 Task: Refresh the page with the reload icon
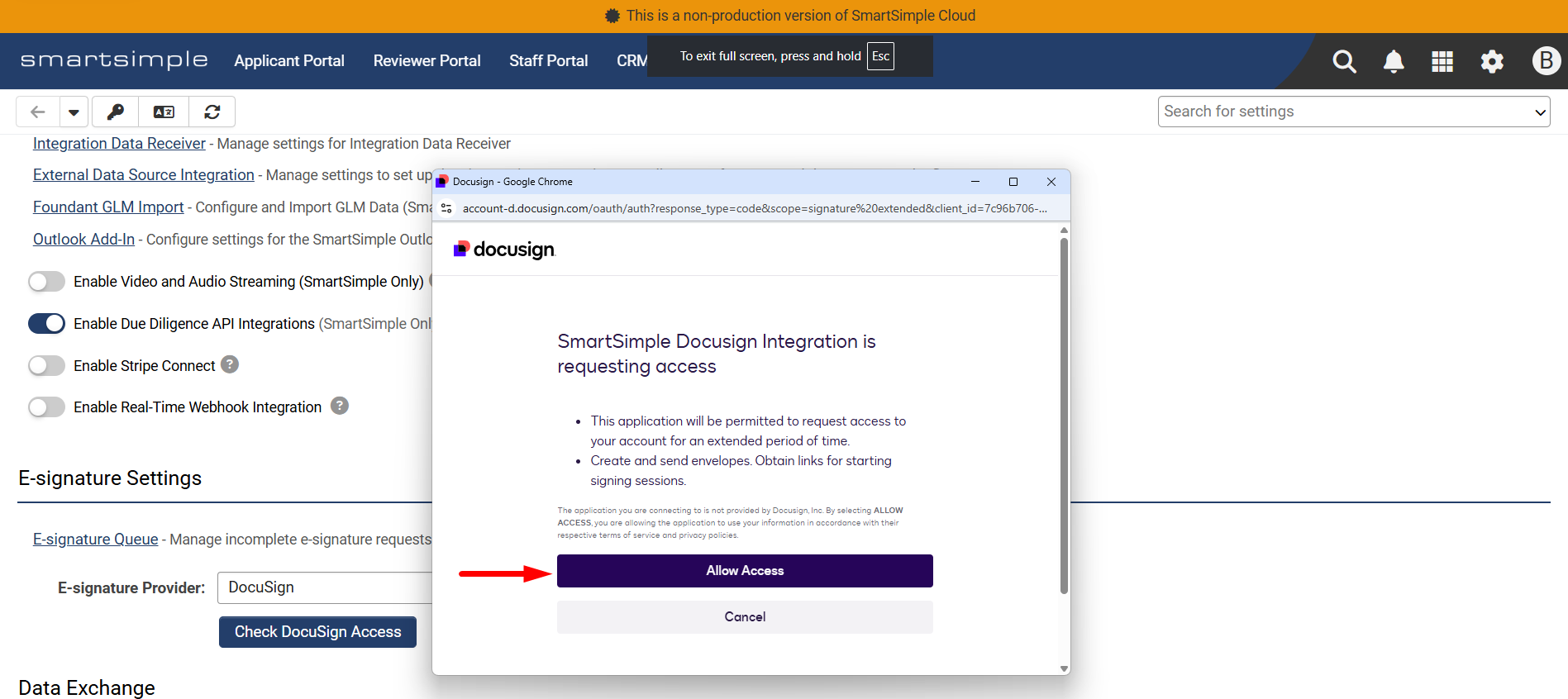click(x=212, y=112)
